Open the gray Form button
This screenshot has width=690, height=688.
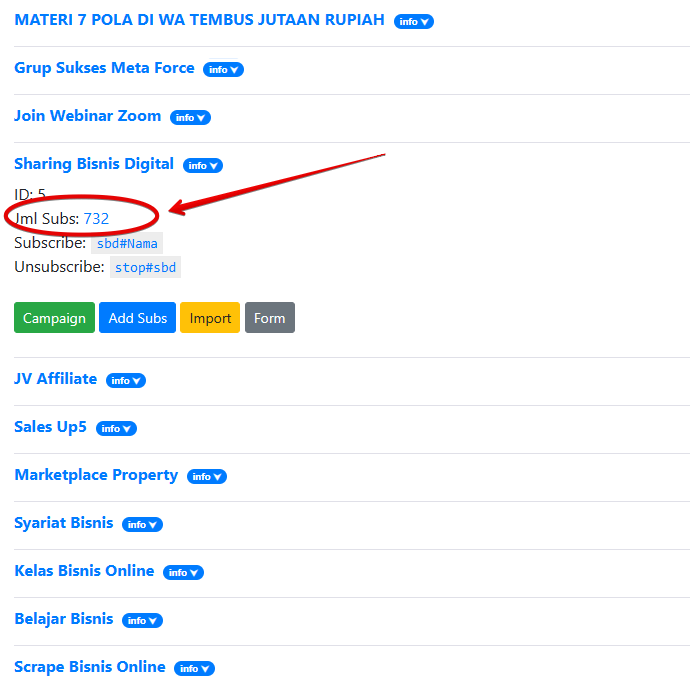[269, 318]
